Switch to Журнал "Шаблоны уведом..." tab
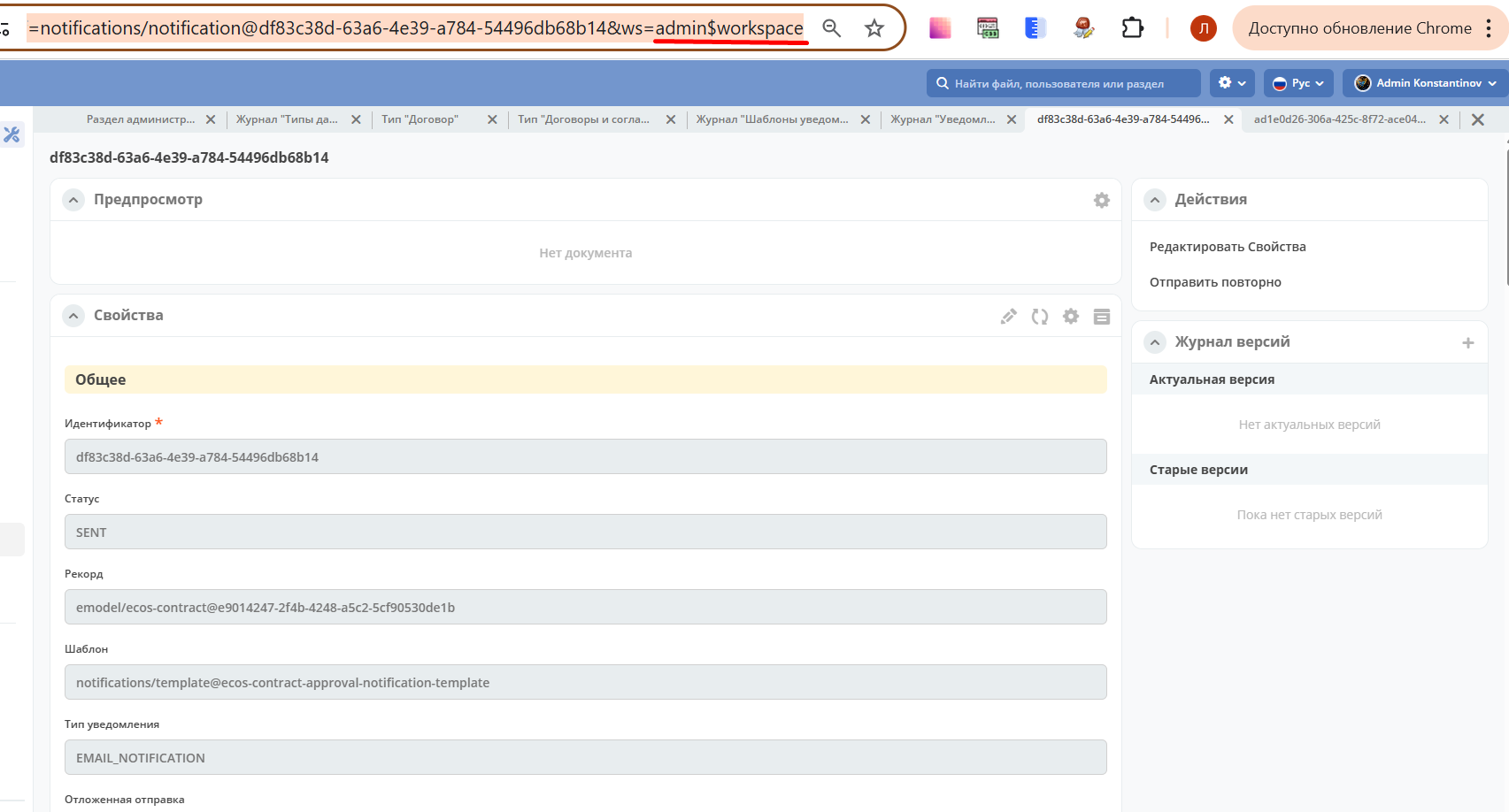The width and height of the screenshot is (1509, 812). 772,119
